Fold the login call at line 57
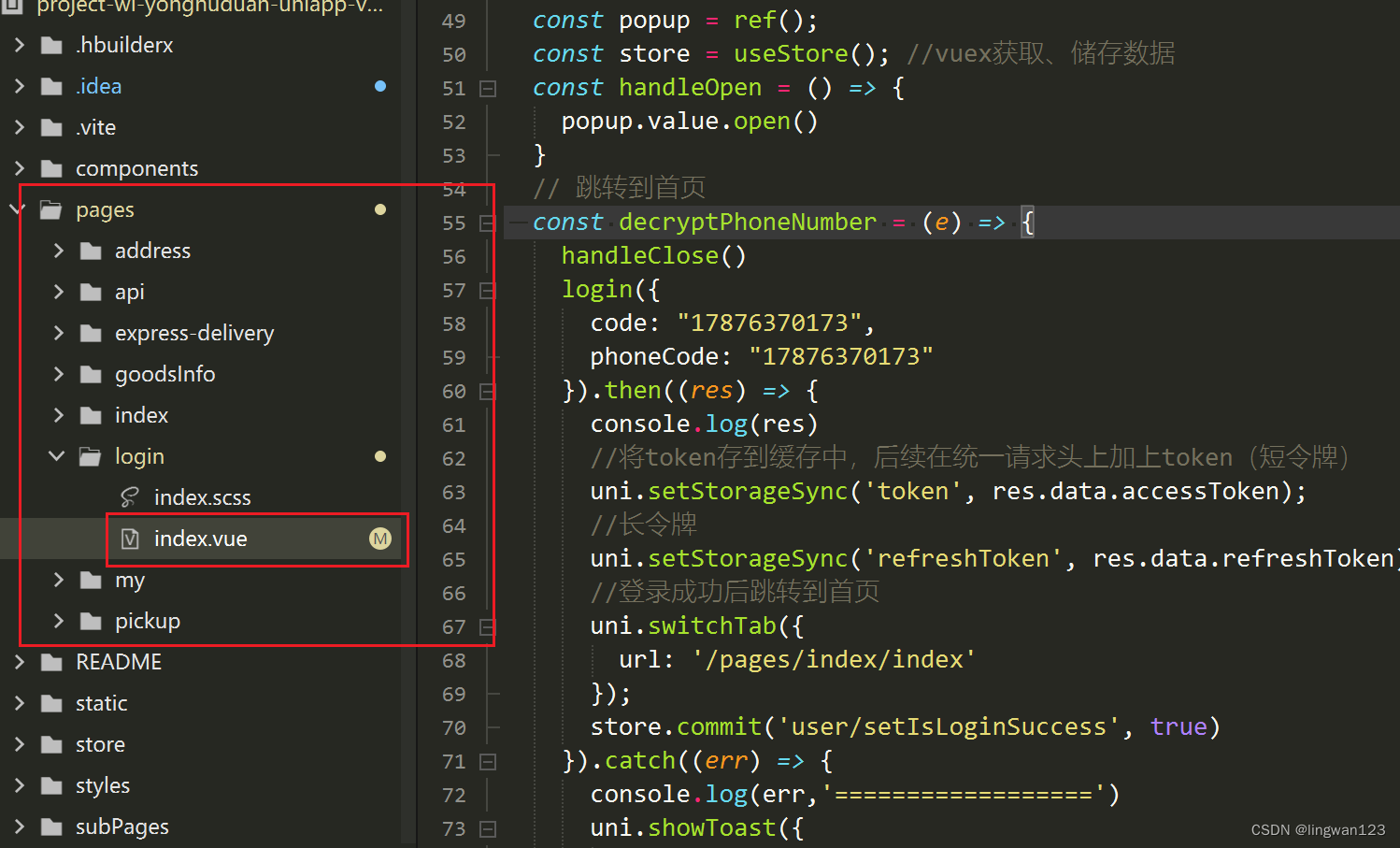 point(488,291)
